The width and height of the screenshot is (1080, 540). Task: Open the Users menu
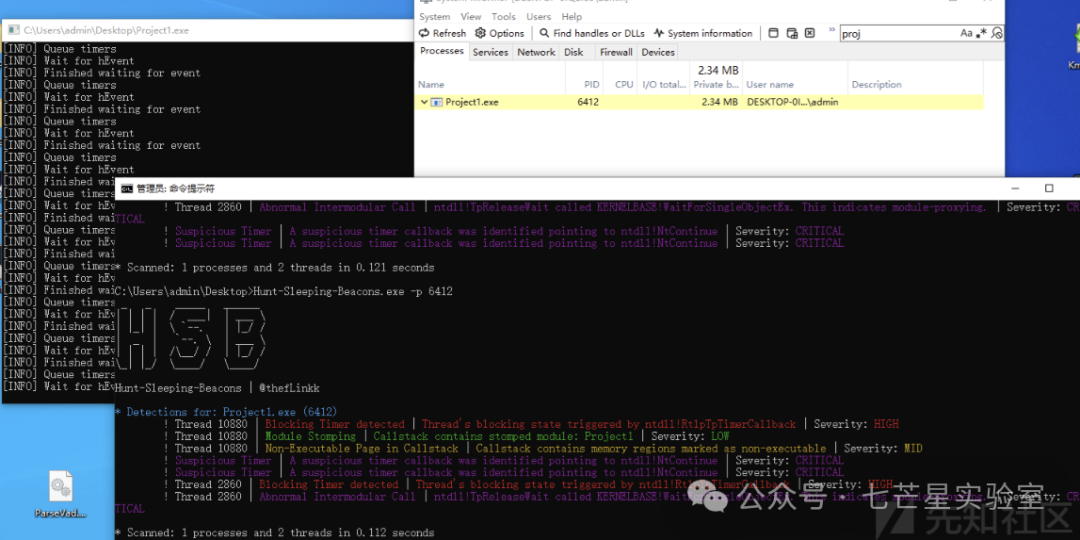539,17
